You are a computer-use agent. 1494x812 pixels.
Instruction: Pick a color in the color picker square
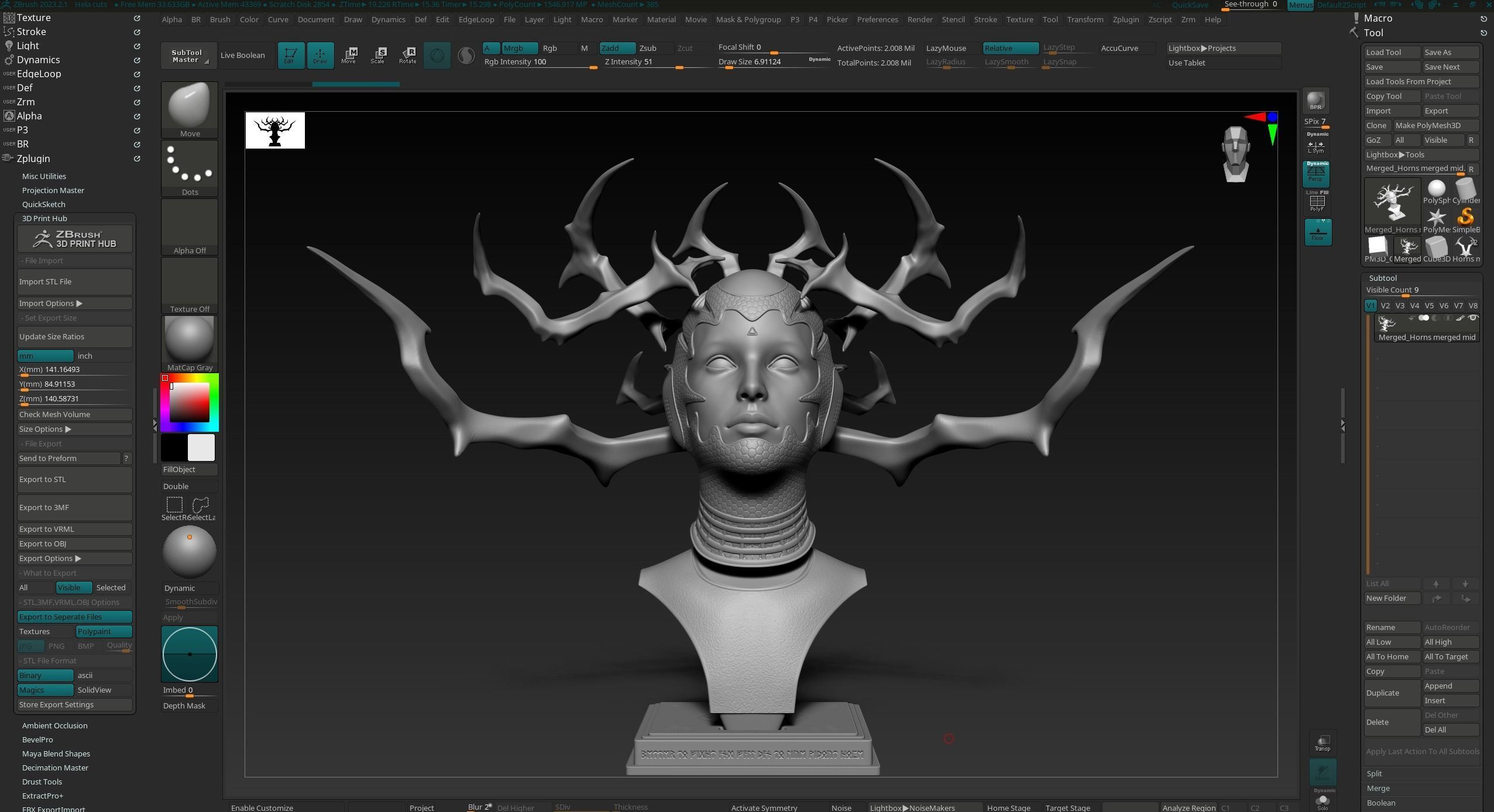pos(189,402)
